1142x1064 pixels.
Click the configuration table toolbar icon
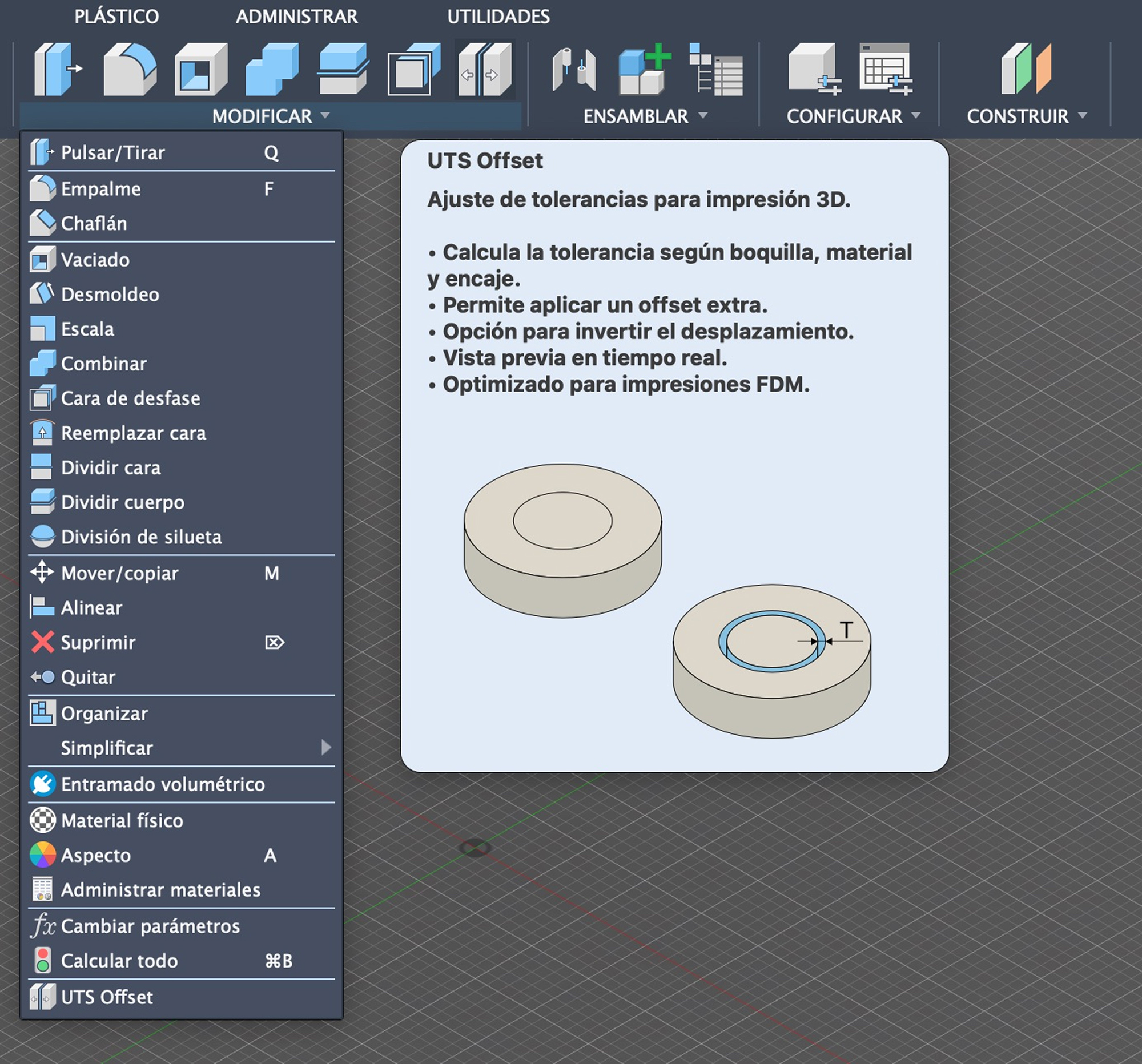(x=885, y=69)
